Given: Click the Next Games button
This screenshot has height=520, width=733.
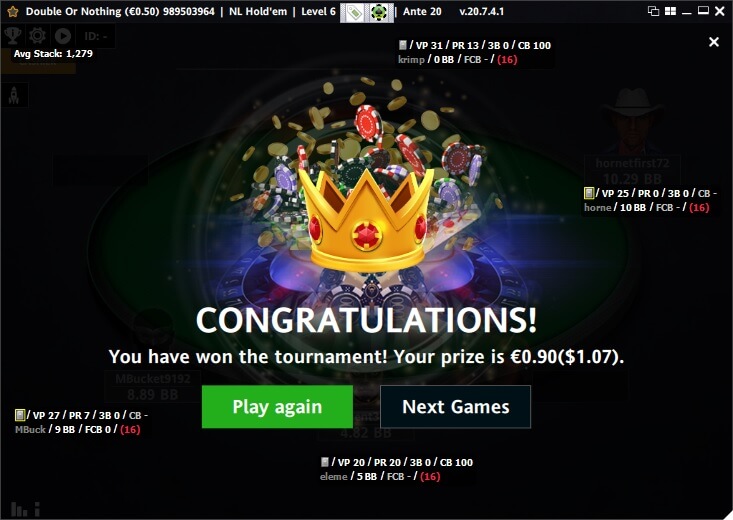Looking at the screenshot, I should (456, 406).
